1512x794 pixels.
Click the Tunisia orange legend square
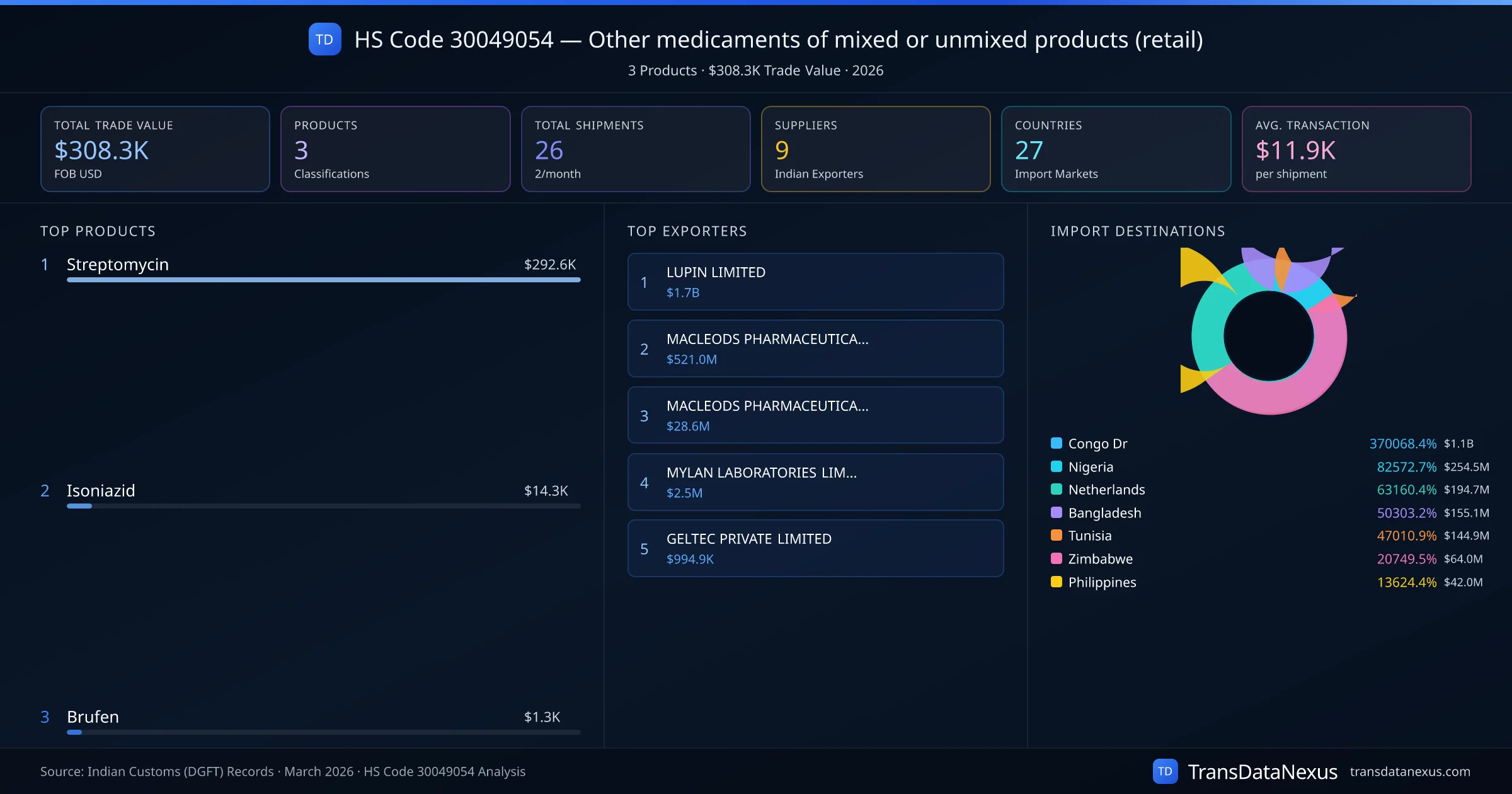(x=1057, y=535)
